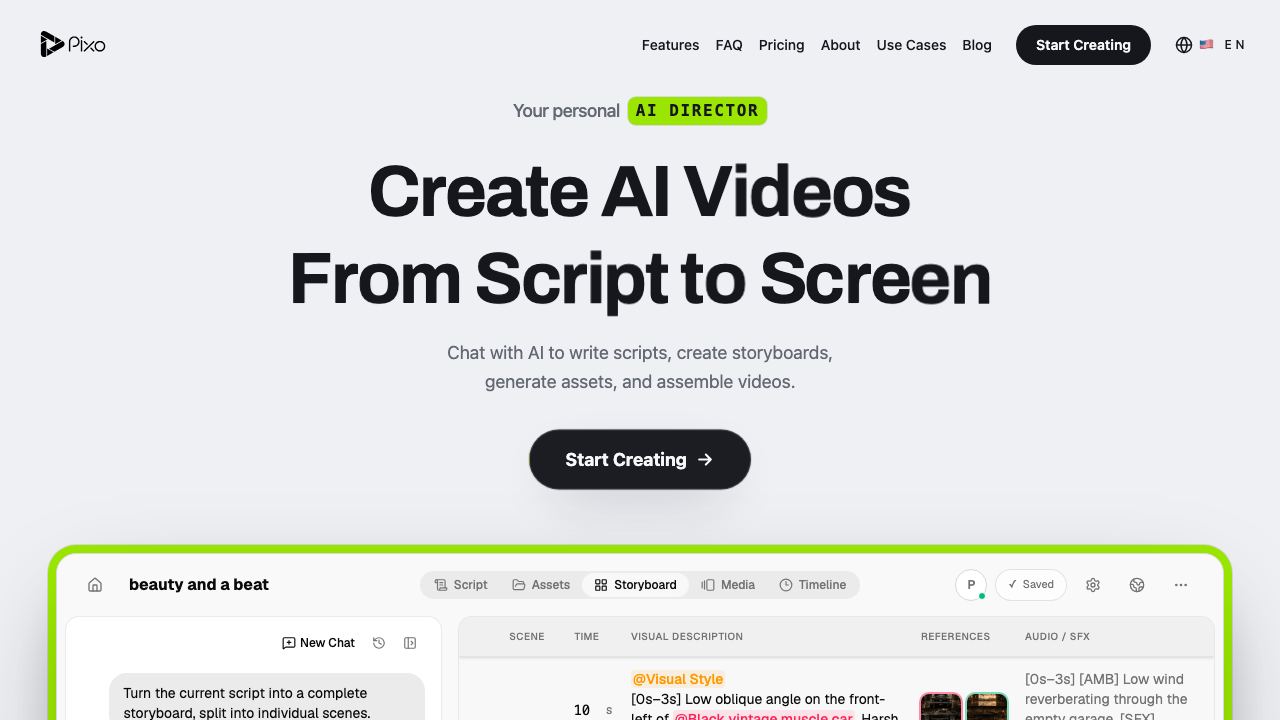1280x720 pixels.
Task: Click the aperture icon beside settings
Action: (1137, 585)
